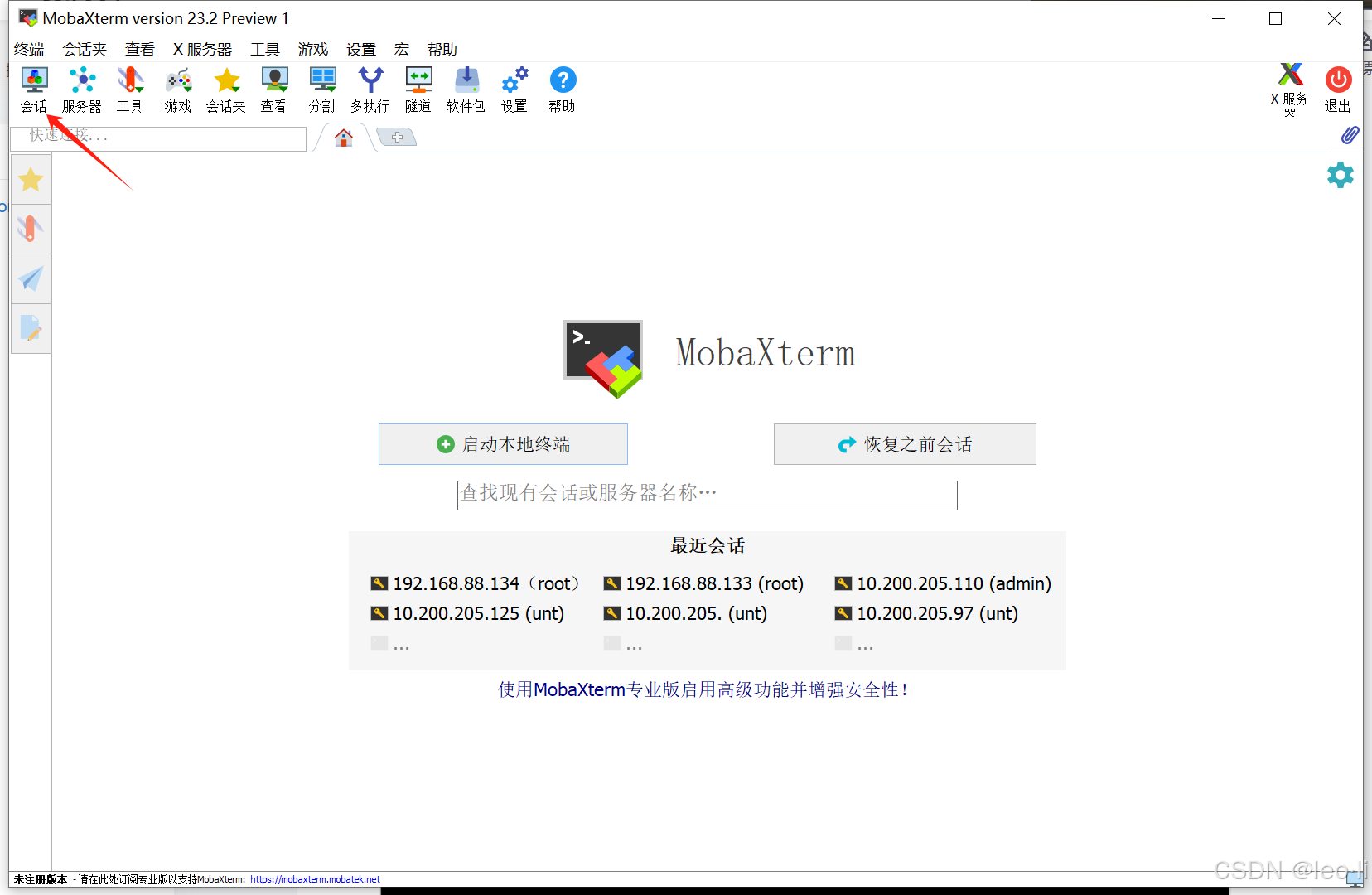This screenshot has height=895, width=1372.
Task: Open recent session 10.200.205.125 (unt)
Action: click(x=468, y=613)
